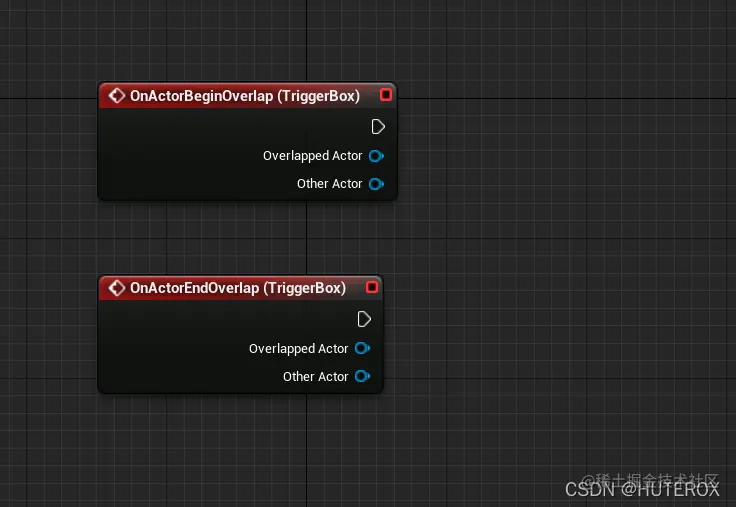
Task: Click Other Actor pin on OnActorEndOverlap node
Action: point(362,376)
